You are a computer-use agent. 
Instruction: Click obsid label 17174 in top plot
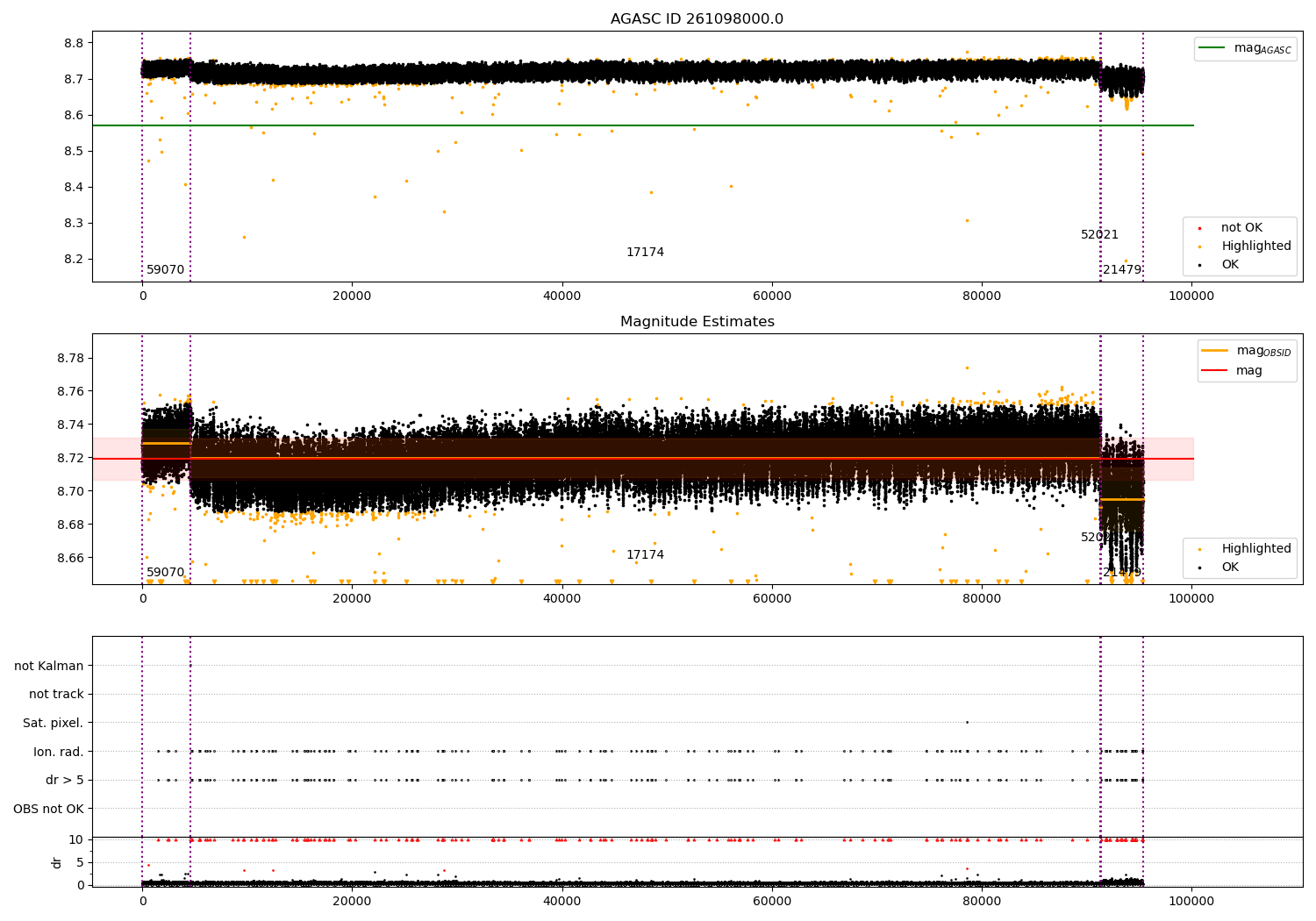[x=645, y=253]
